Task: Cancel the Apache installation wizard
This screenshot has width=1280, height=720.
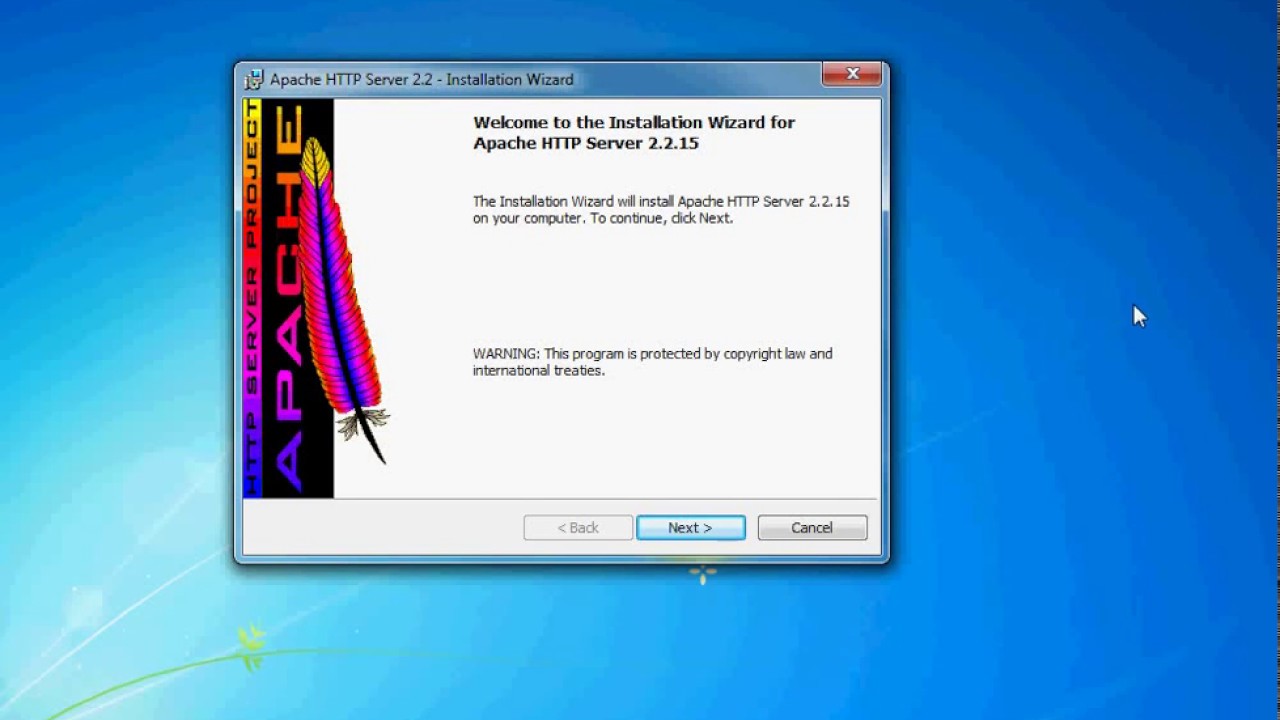Action: 812,528
